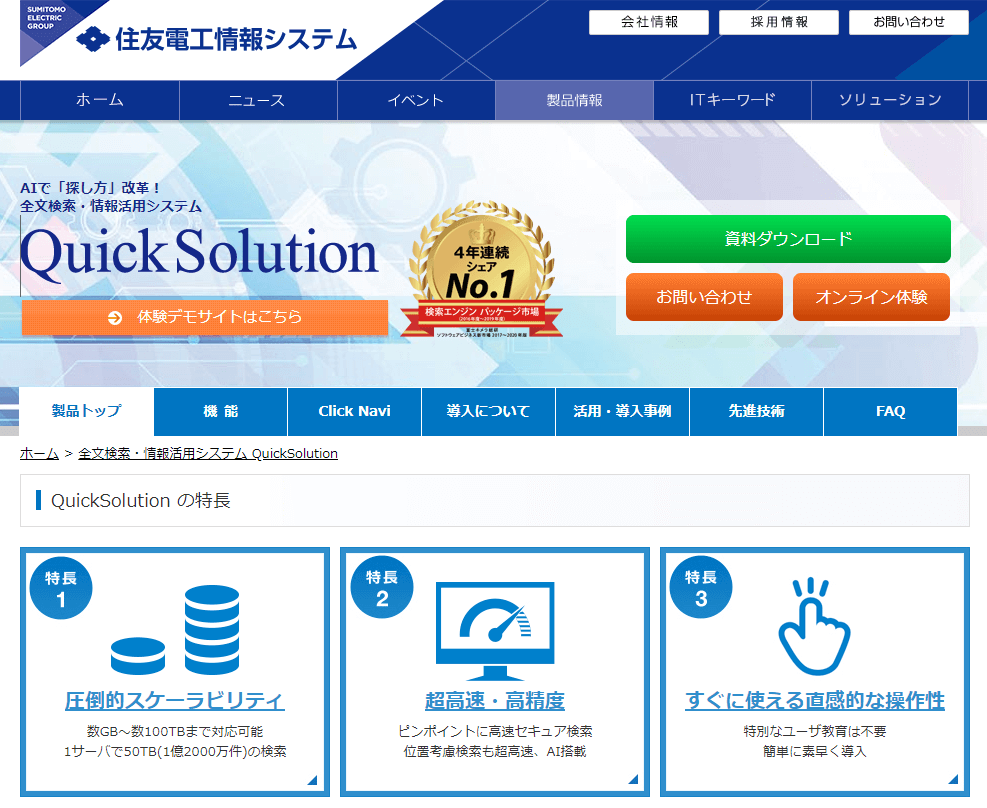Screen dimensions: 987x808
Task: Click the pointing hand icon under 特長3
Action: click(814, 626)
